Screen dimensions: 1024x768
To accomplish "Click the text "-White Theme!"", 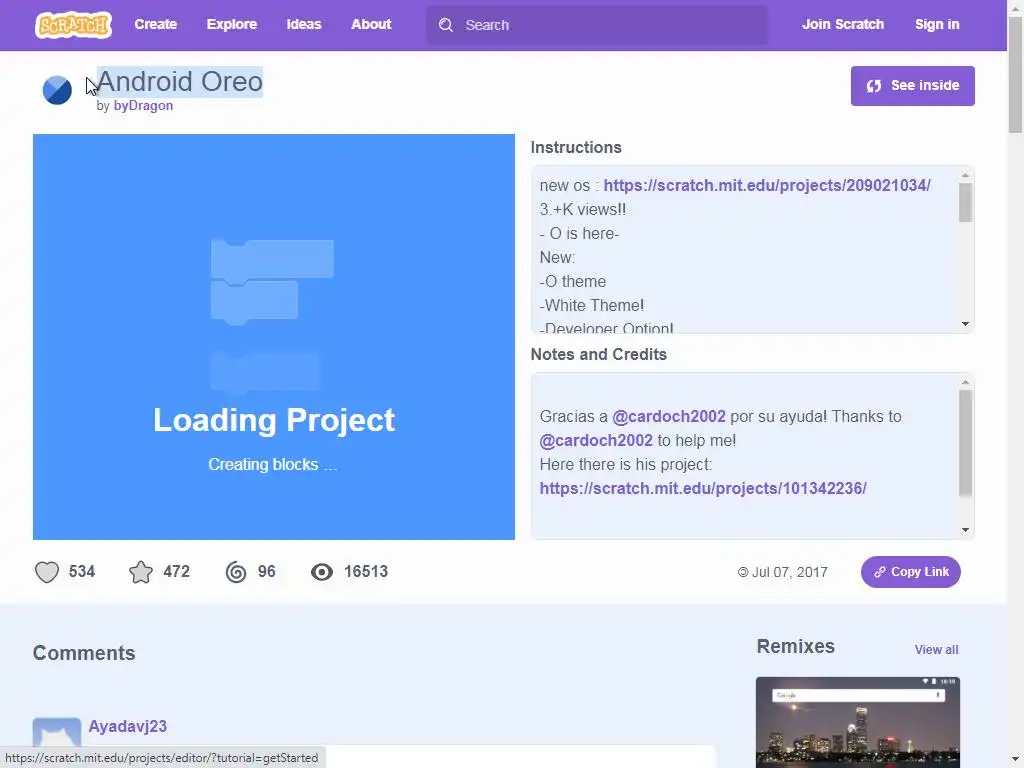I will [592, 306].
